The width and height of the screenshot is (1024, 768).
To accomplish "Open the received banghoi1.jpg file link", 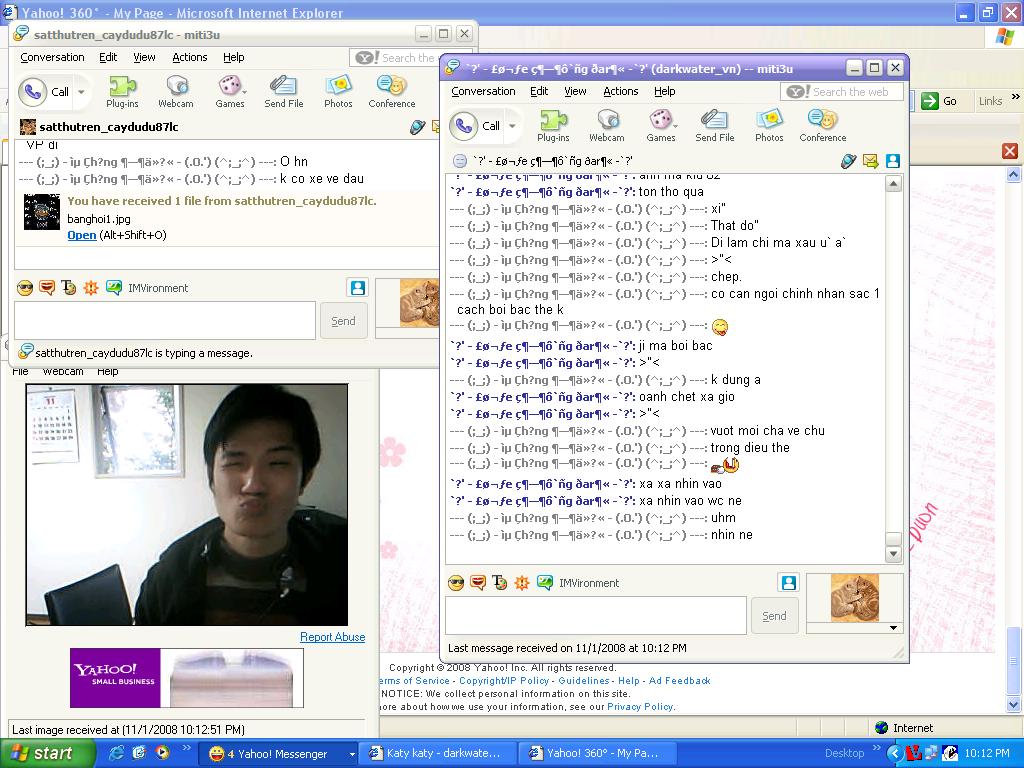I will pos(81,235).
